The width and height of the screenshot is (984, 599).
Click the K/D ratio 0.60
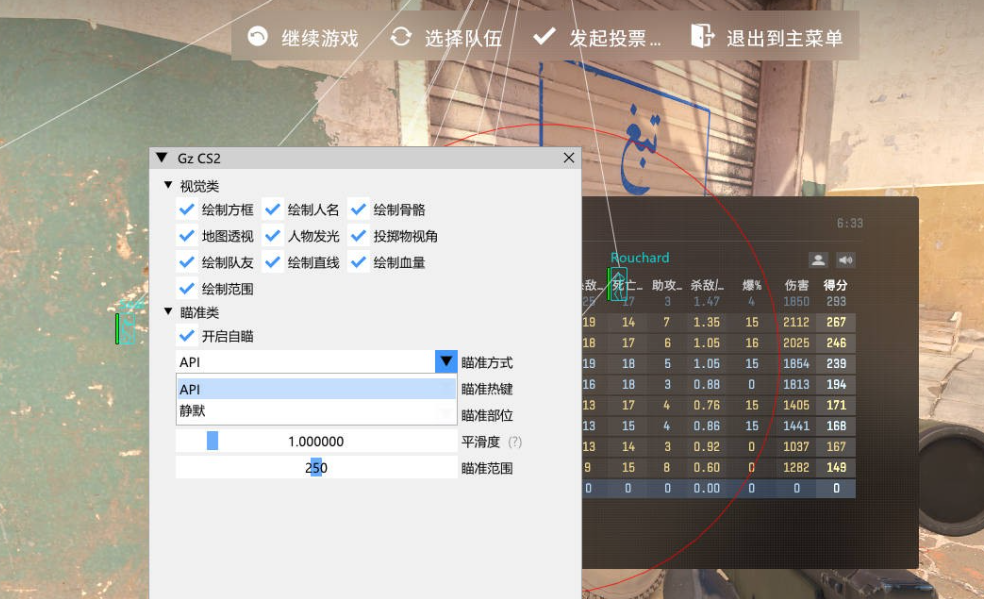click(x=707, y=467)
